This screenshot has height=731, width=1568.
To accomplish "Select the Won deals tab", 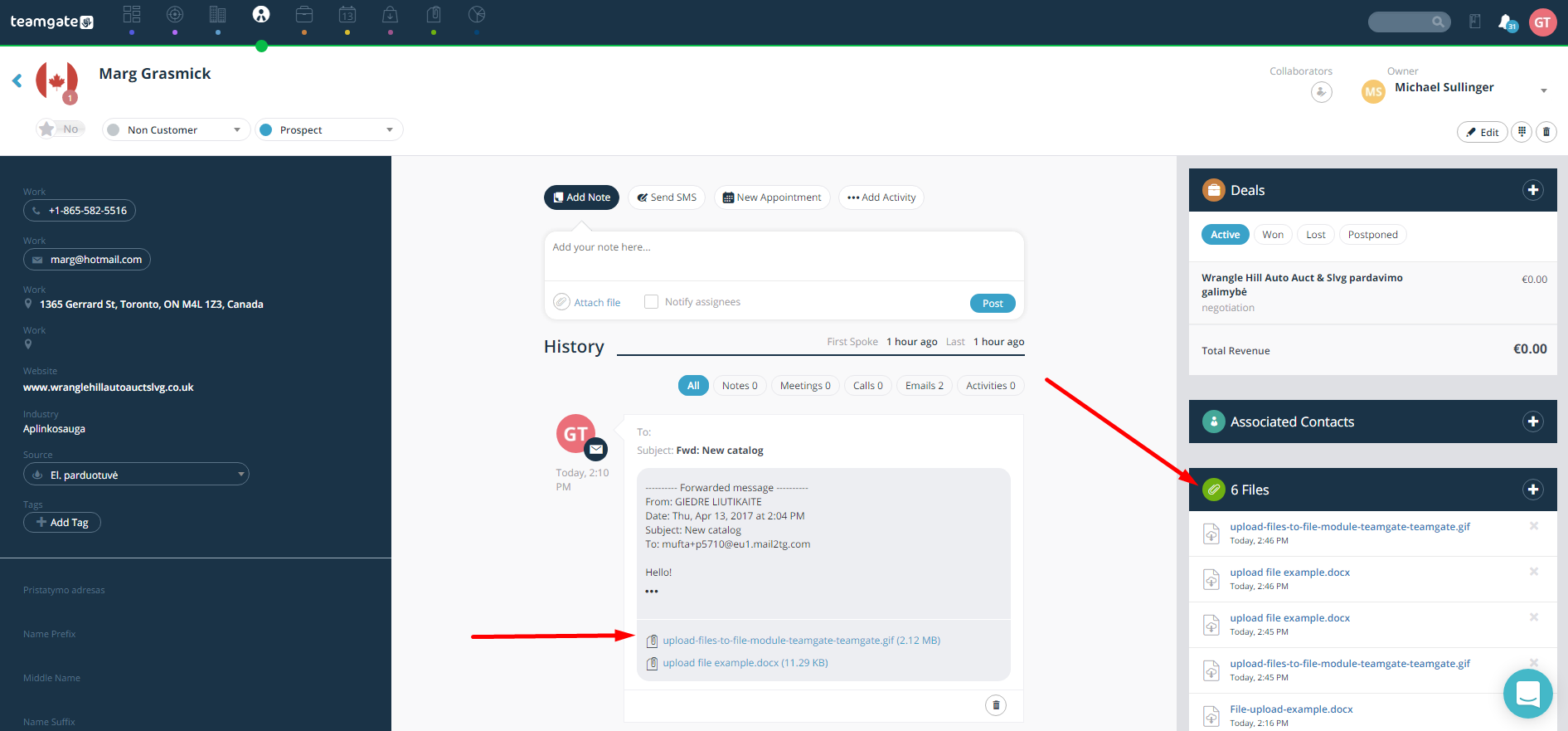I will tap(1273, 235).
